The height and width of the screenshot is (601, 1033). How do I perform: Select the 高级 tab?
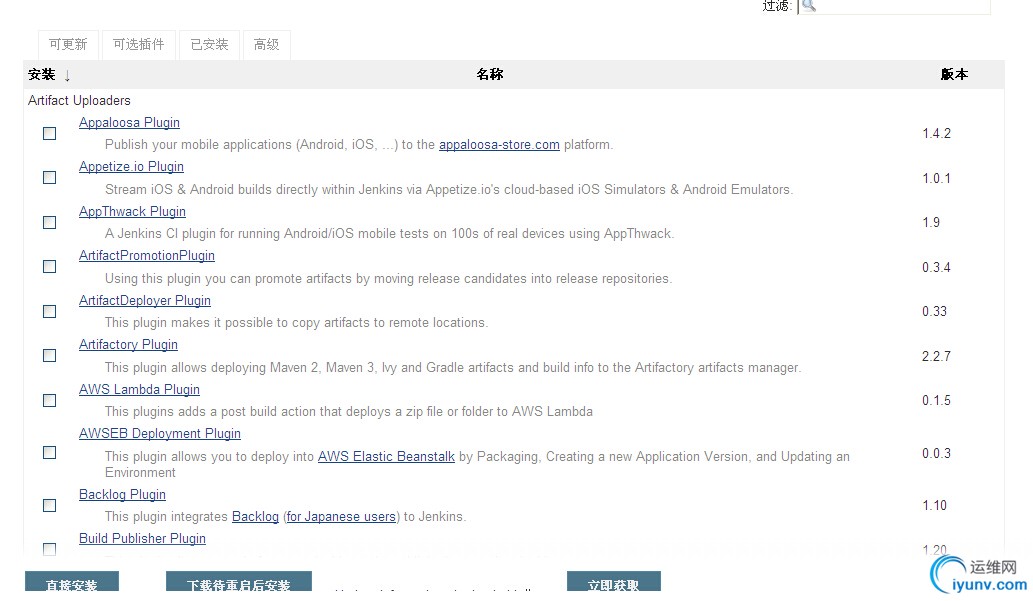pos(267,45)
